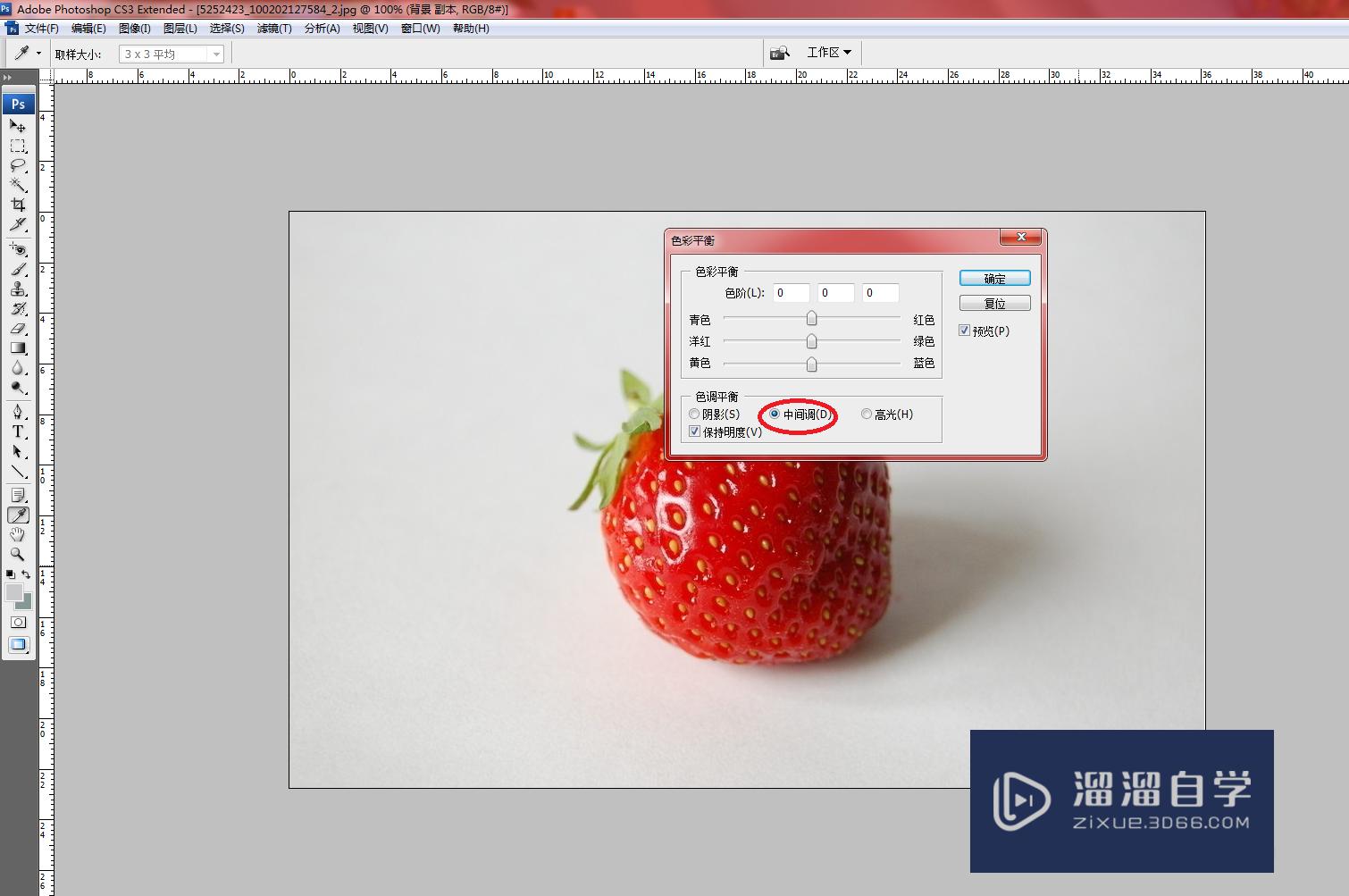
Task: Open the 图像(I) menu
Action: click(x=135, y=29)
